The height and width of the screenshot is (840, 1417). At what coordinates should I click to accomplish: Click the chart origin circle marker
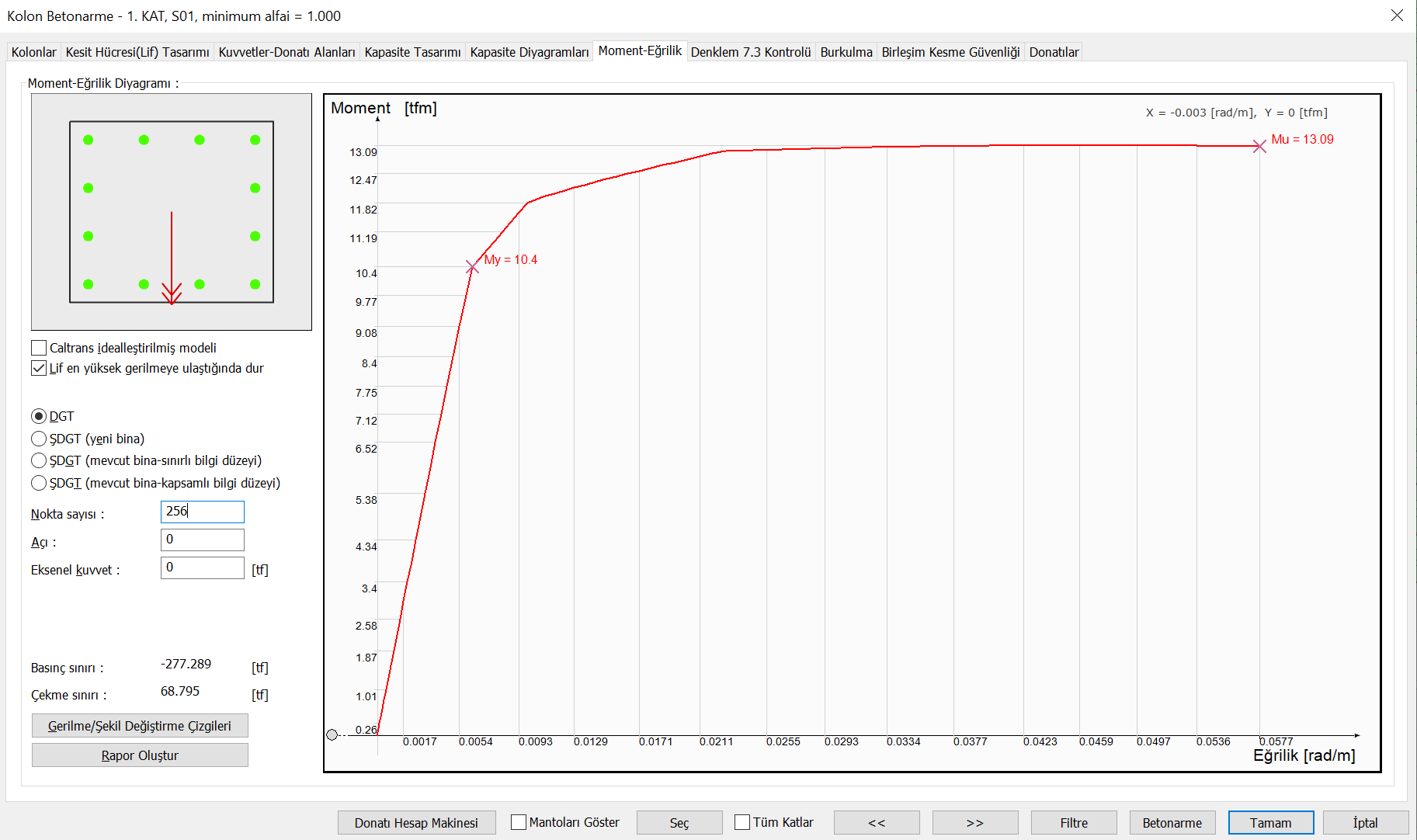click(332, 734)
